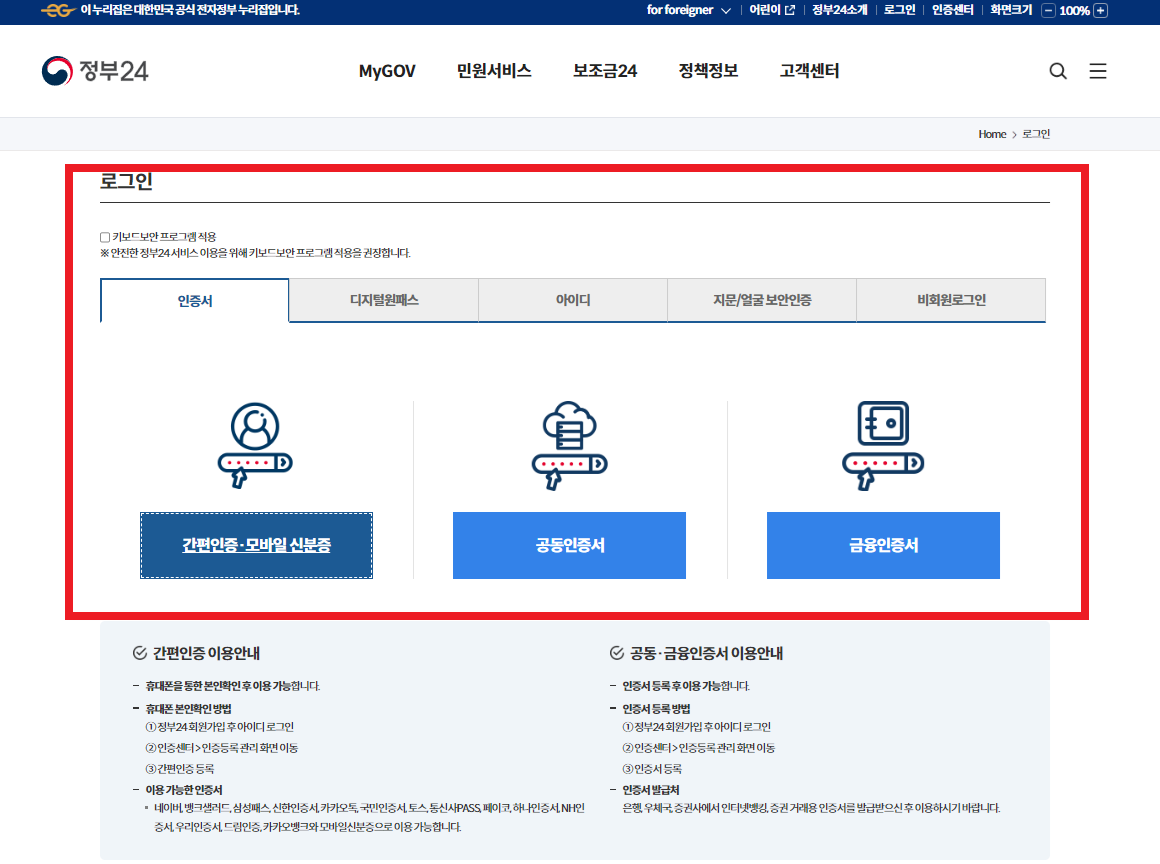Click the 간편인증 person login illustration
The width and height of the screenshot is (1160, 864).
pos(255,445)
